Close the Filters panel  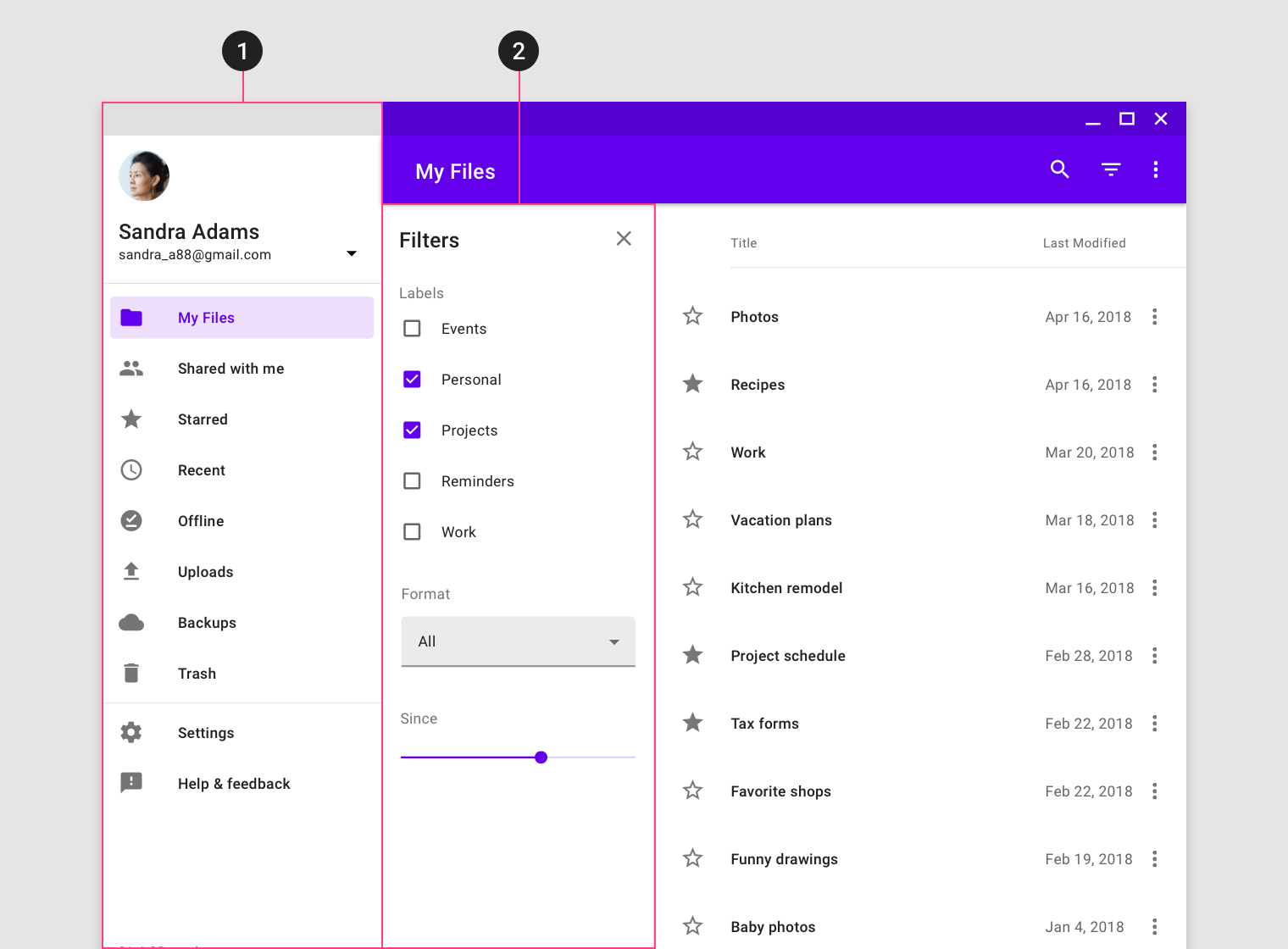pos(624,239)
